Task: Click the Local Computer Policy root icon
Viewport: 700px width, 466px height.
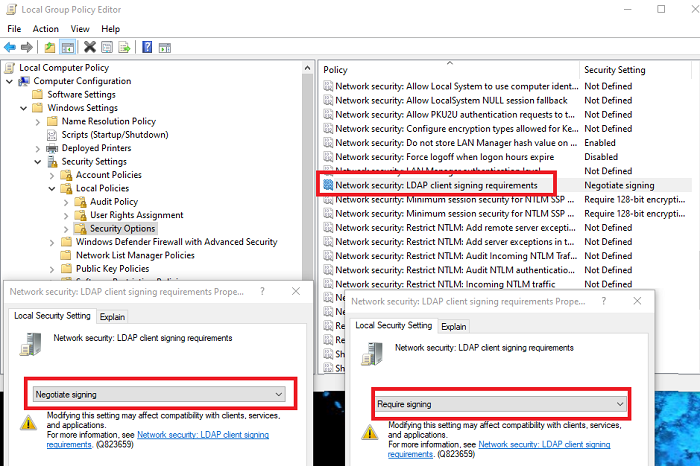Action: 10,68
